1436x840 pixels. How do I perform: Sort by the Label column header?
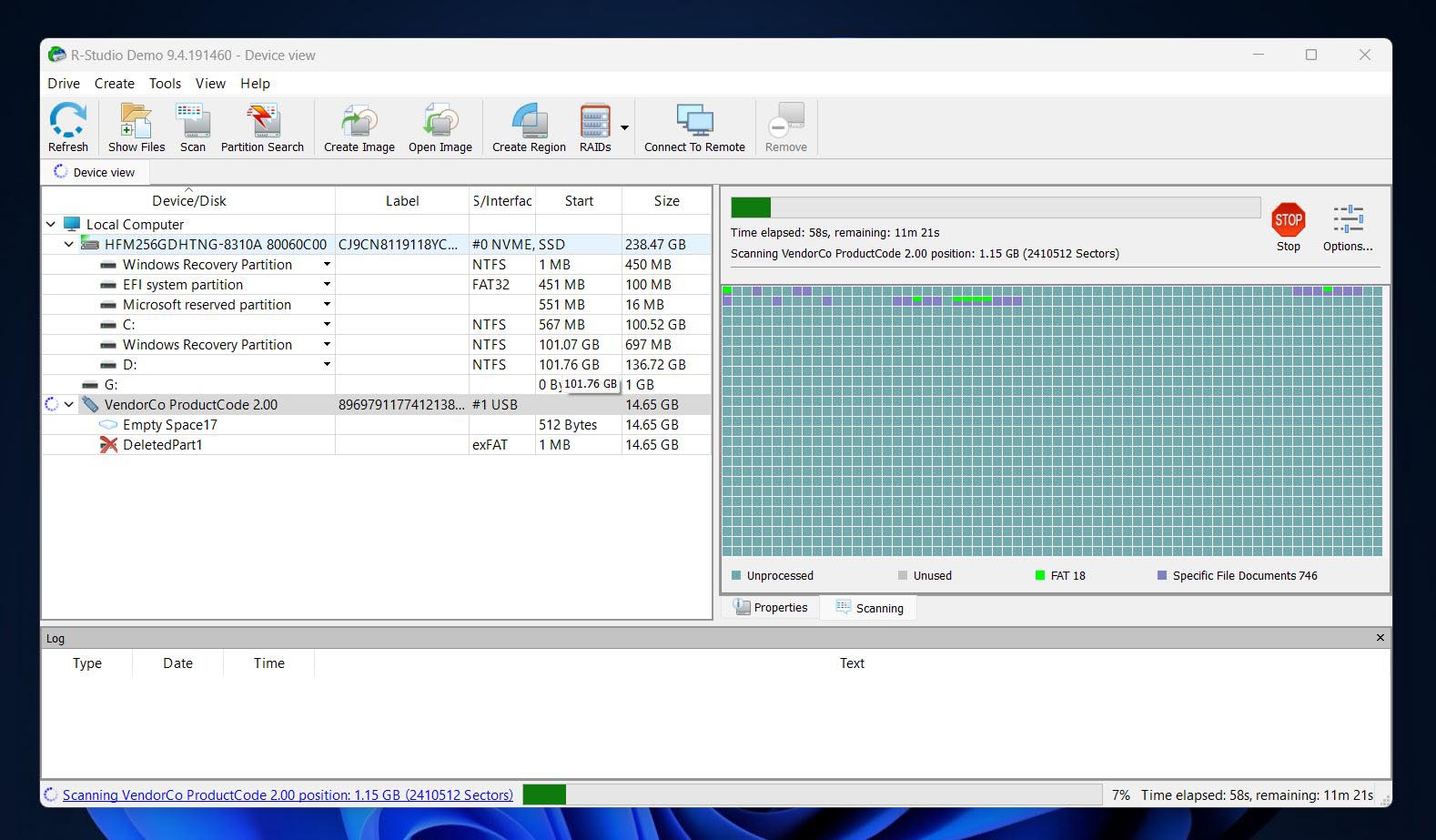[402, 200]
